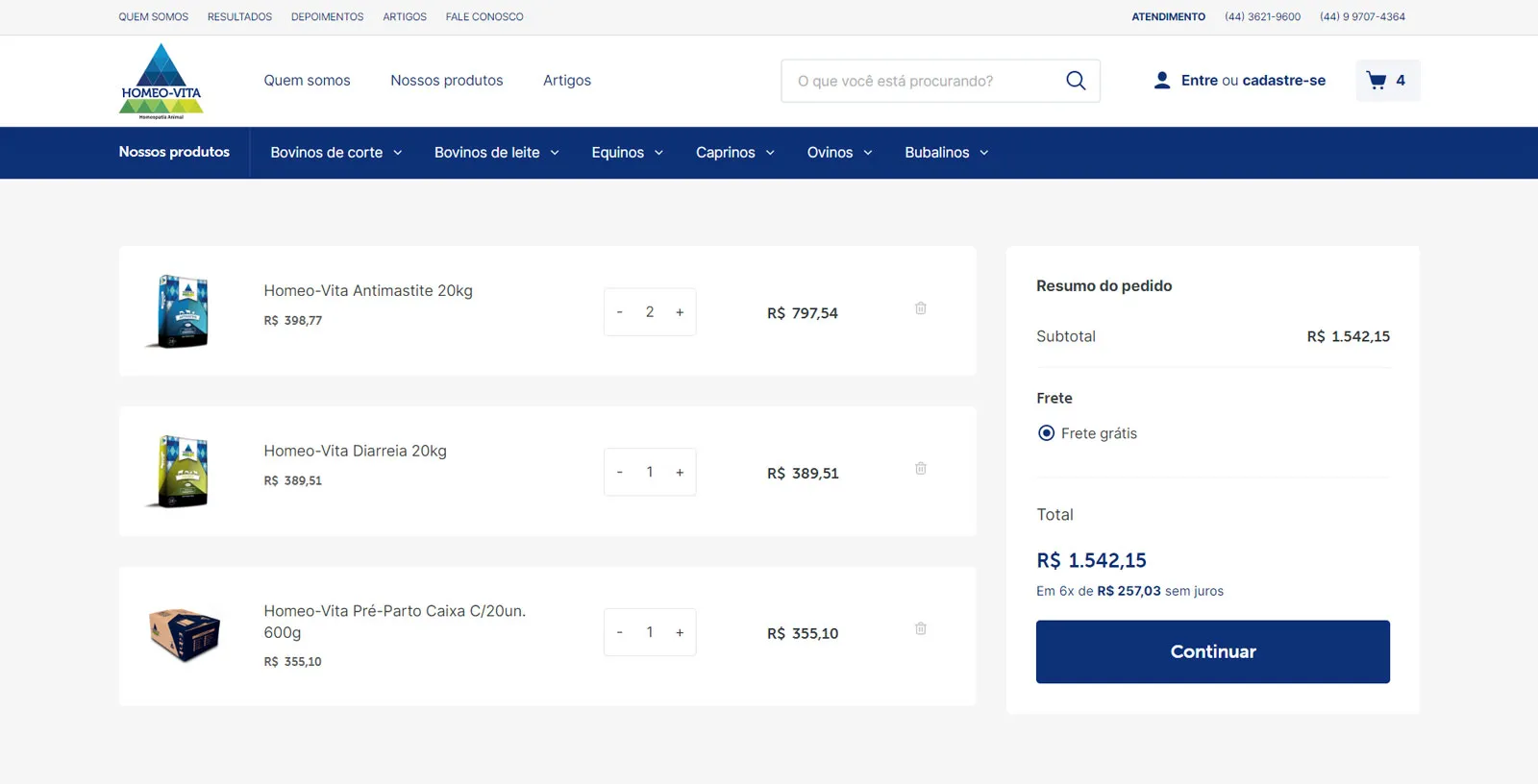Trash the Pré-Parto Caixa item
The image size is (1538, 784).
(x=920, y=628)
